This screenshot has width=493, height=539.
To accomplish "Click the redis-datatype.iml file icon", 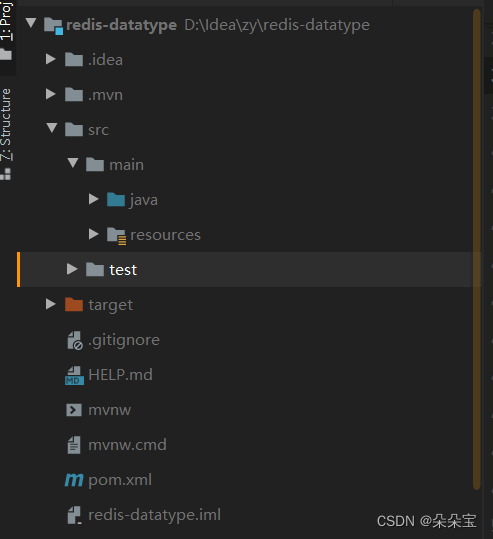I will coord(74,515).
